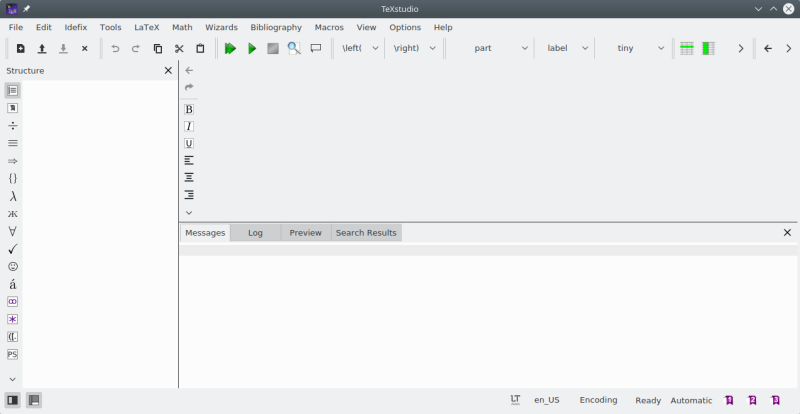Open the Bibliography menu
Image resolution: width=800 pixels, height=414 pixels.
(276, 28)
